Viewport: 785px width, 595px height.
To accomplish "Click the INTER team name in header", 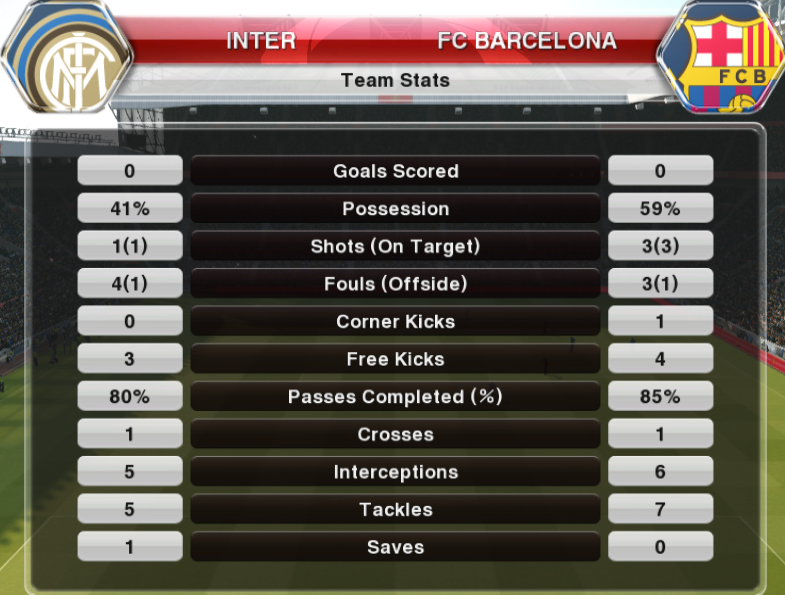I will pyautogui.click(x=261, y=41).
